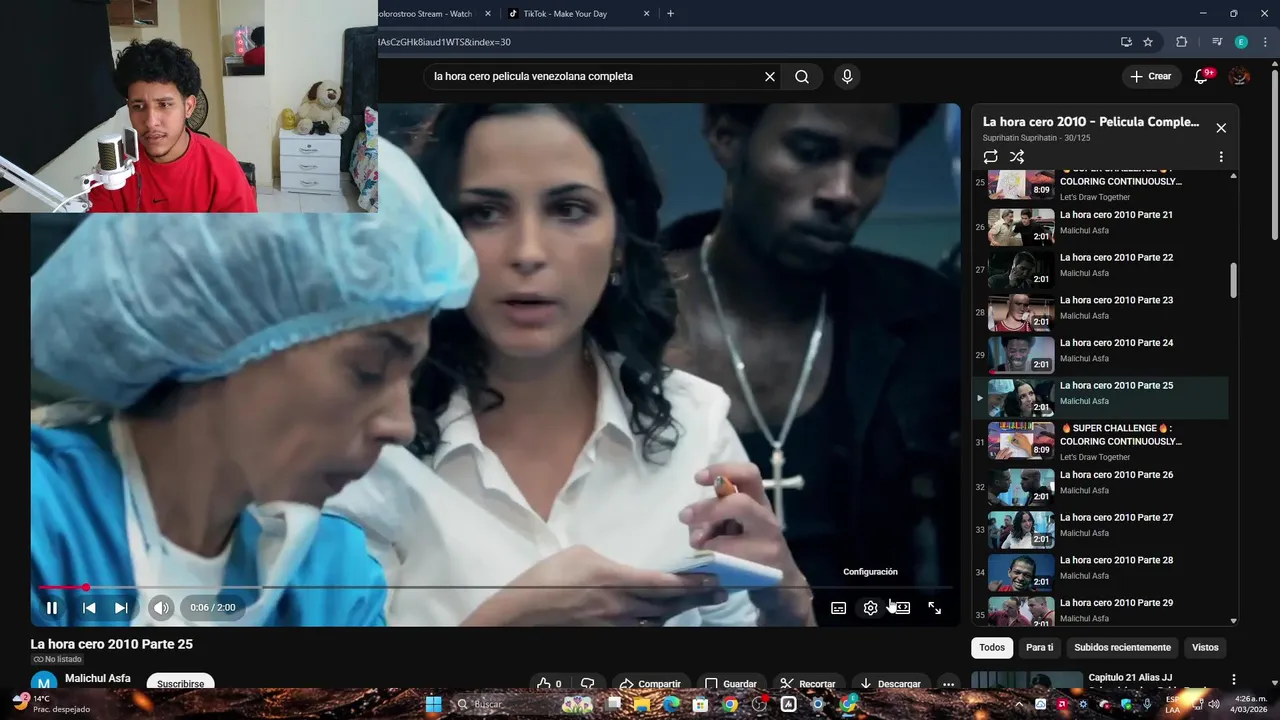Viewport: 1280px width, 720px height.
Task: Select the Subidos recientemente filter chip
Action: 1122,648
